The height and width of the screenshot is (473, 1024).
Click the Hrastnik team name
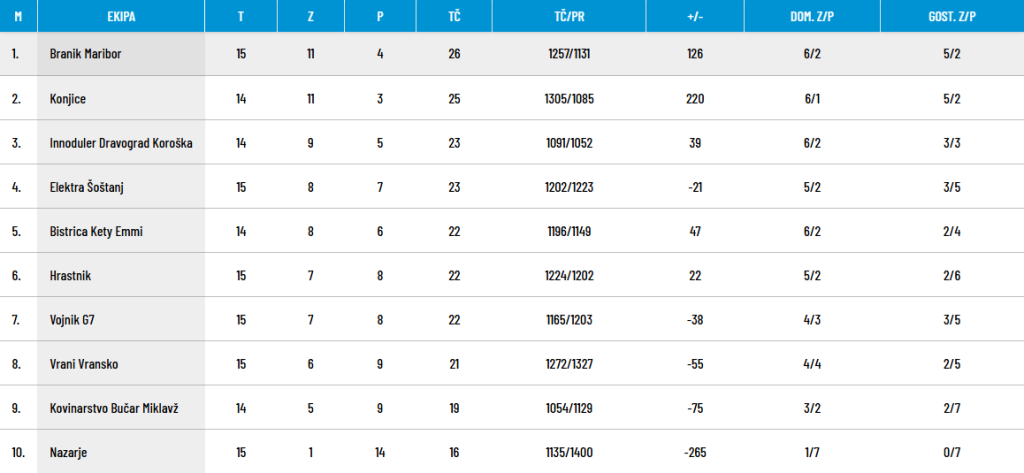[x=71, y=275]
